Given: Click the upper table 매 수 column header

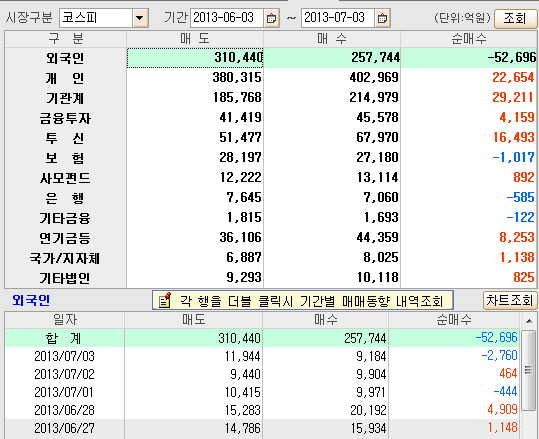Looking at the screenshot, I should pyautogui.click(x=332, y=39).
